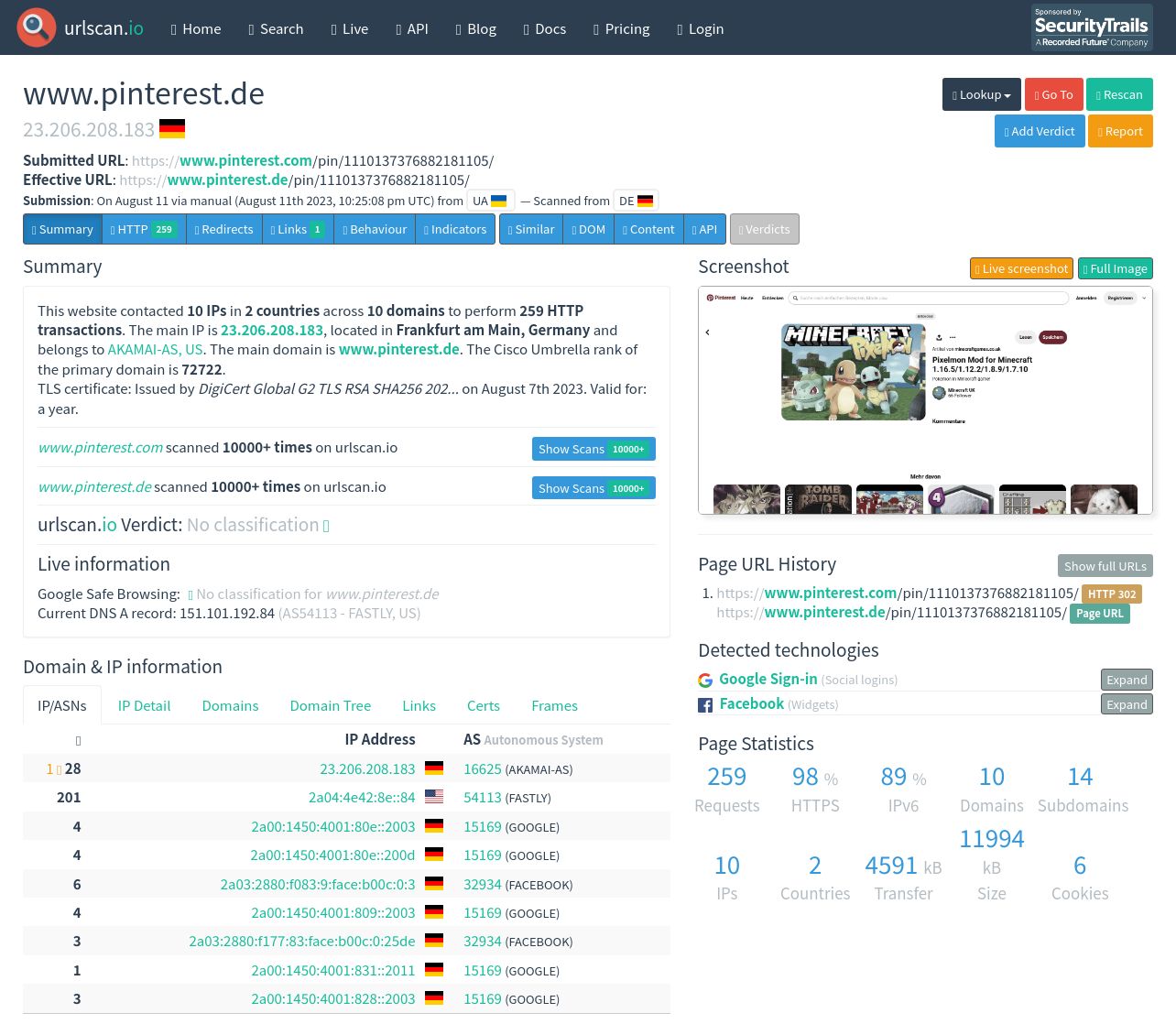The width and height of the screenshot is (1176, 1024).
Task: Click the Add Verdict button
Action: click(x=1040, y=131)
